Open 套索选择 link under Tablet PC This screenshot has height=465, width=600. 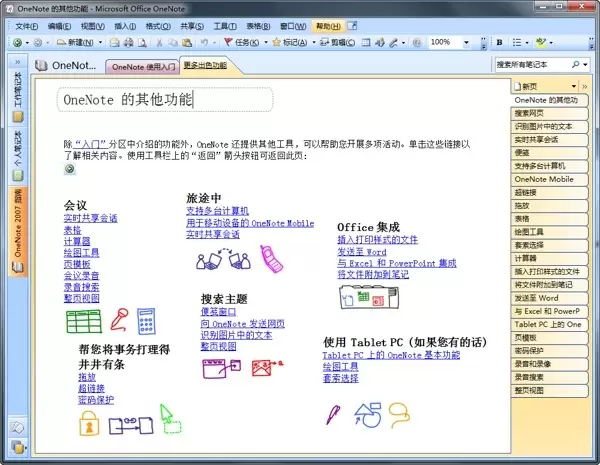(341, 378)
